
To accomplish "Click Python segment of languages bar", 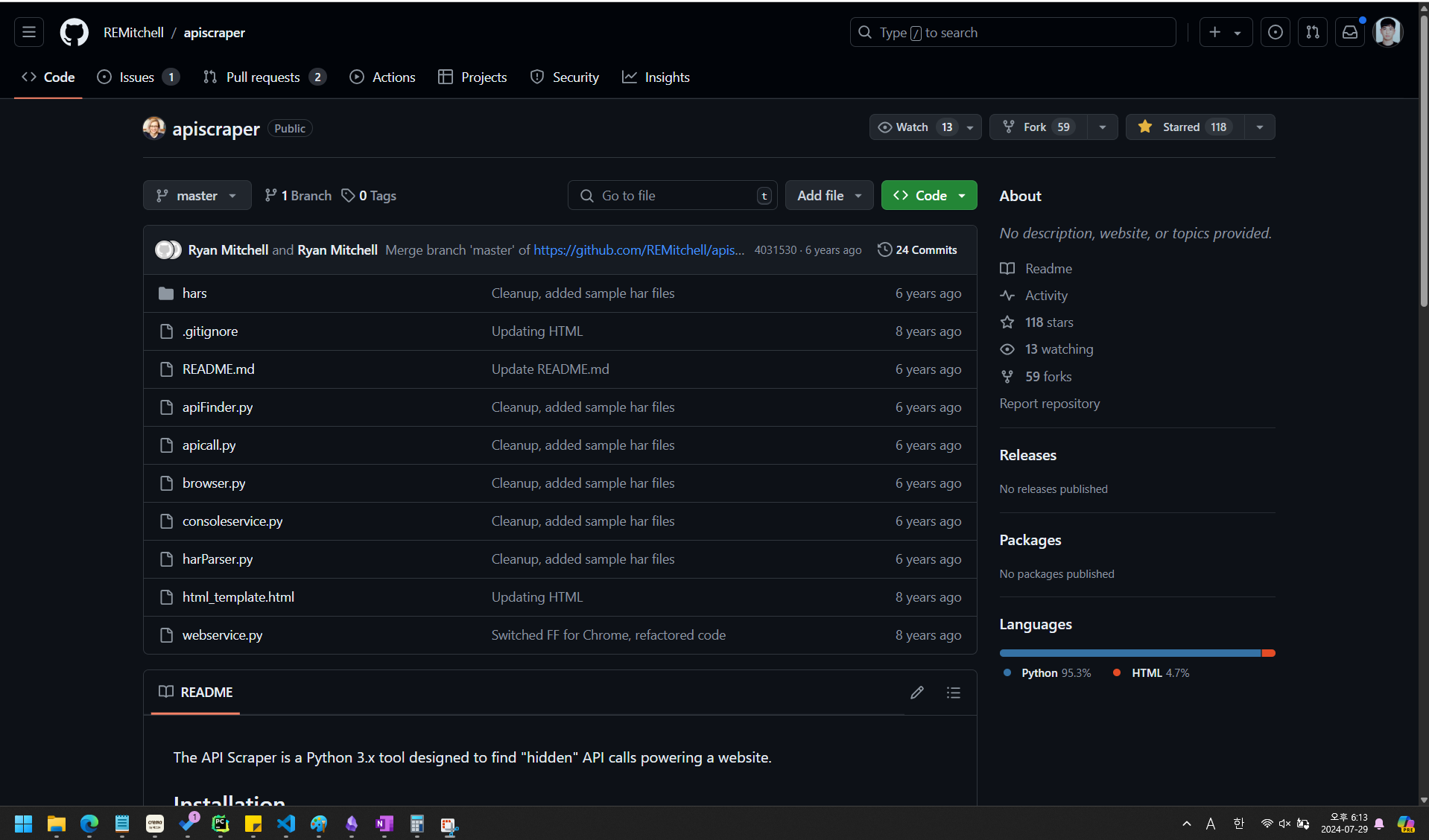I will coord(1130,653).
